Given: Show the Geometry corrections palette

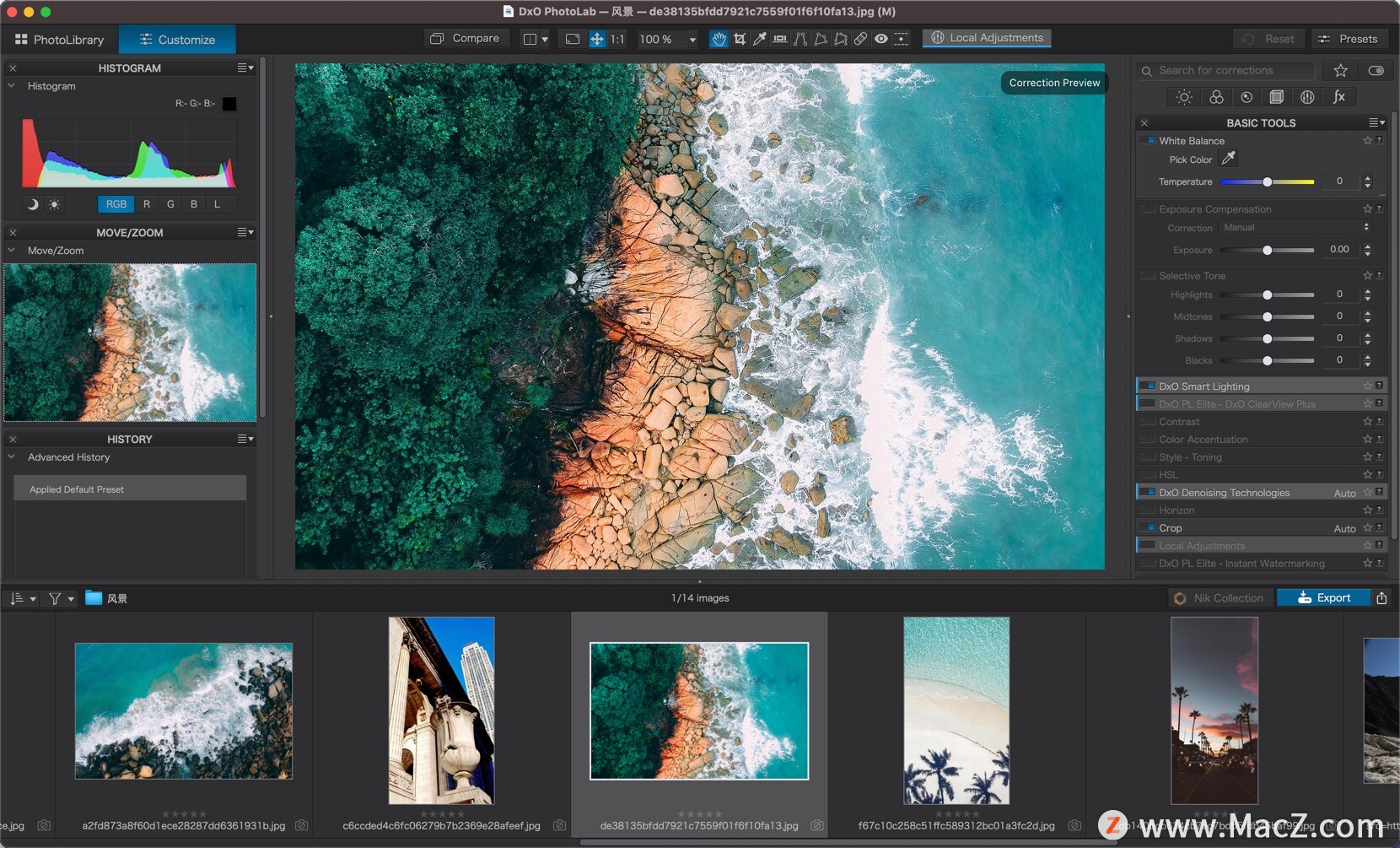Looking at the screenshot, I should click(x=1277, y=97).
